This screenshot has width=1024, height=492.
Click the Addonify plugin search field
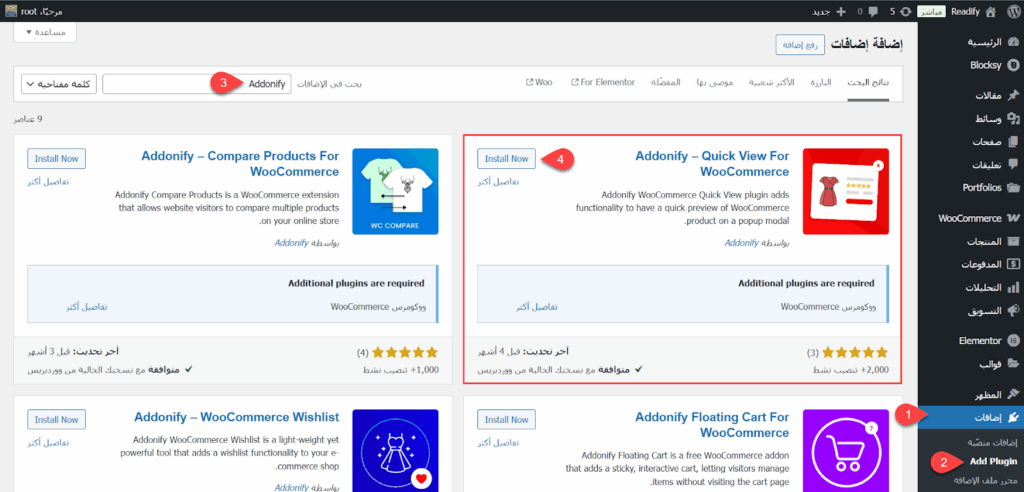197,84
